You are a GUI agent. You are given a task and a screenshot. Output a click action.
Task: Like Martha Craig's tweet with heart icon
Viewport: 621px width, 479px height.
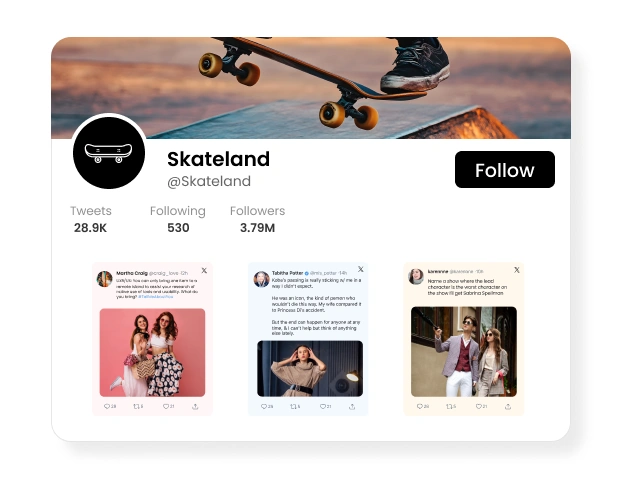coord(166,406)
